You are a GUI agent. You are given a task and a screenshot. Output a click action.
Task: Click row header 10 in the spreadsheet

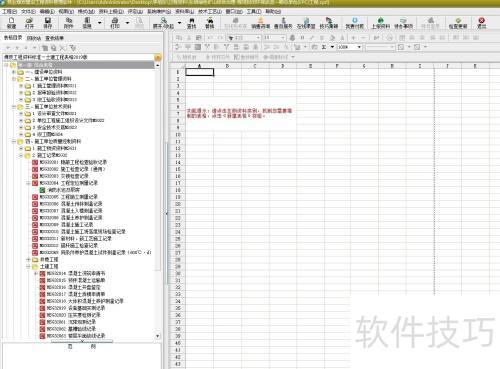(178, 135)
